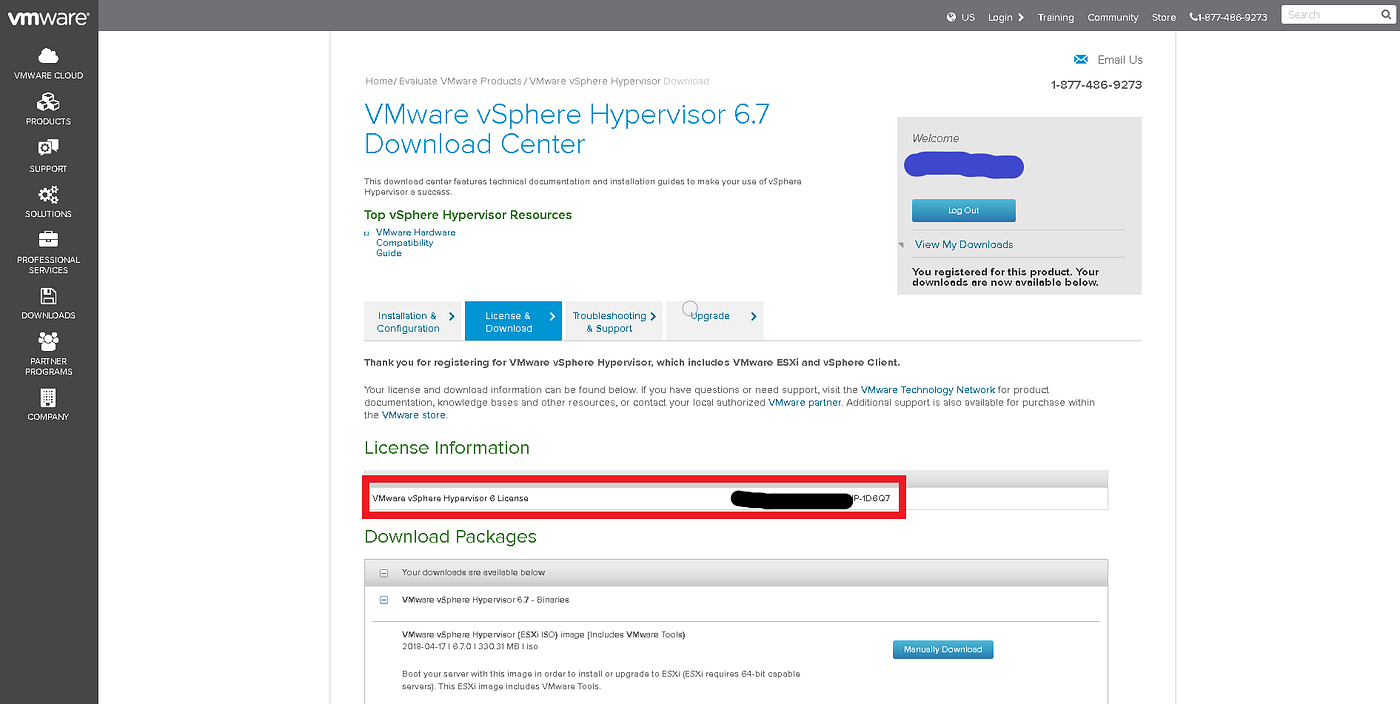
Task: Click the Email Us envelope icon
Action: (x=1080, y=60)
